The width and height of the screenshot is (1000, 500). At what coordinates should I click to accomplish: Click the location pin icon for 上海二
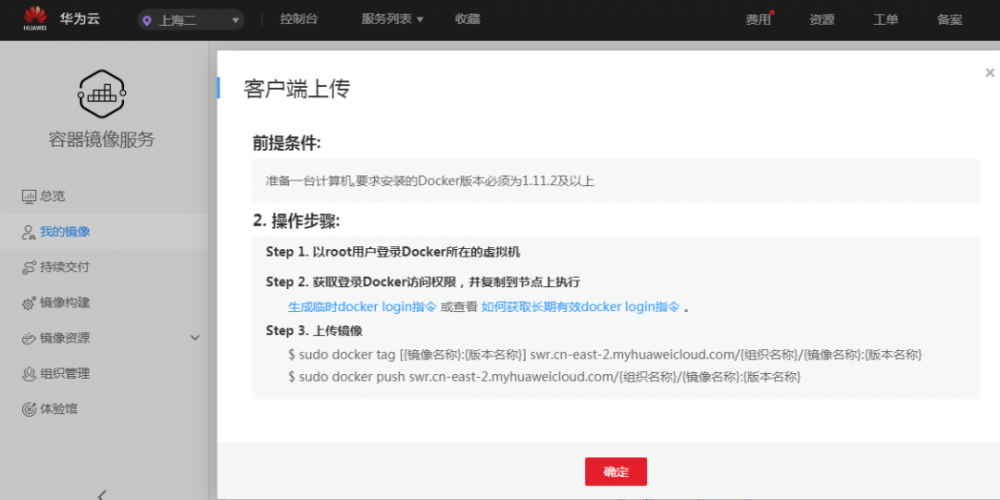coord(147,20)
